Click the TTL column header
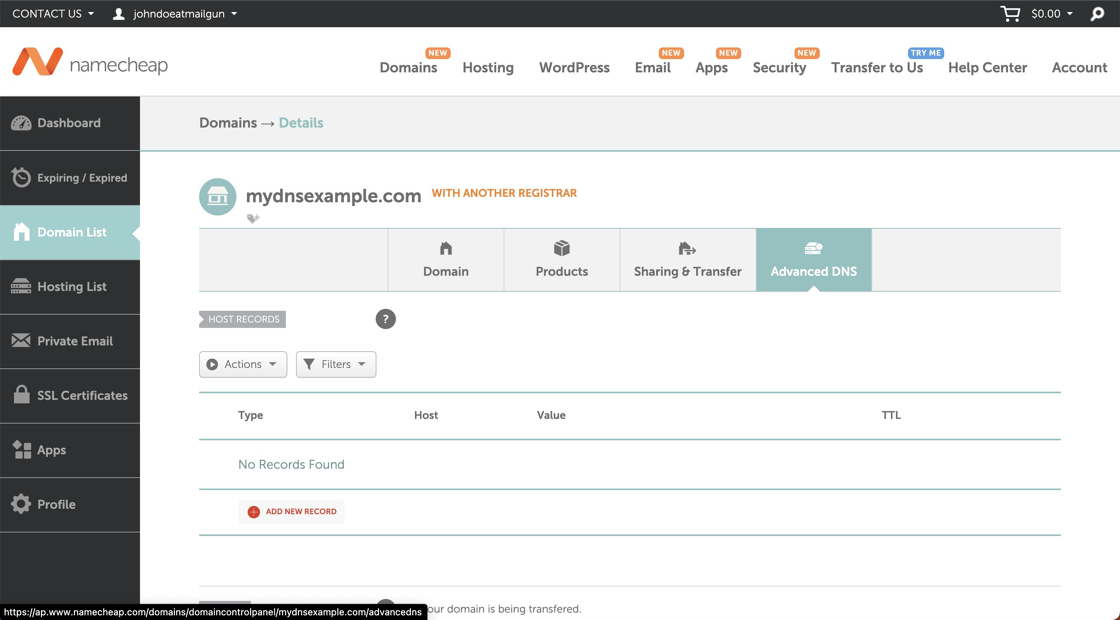The width and height of the screenshot is (1120, 620). [x=891, y=415]
